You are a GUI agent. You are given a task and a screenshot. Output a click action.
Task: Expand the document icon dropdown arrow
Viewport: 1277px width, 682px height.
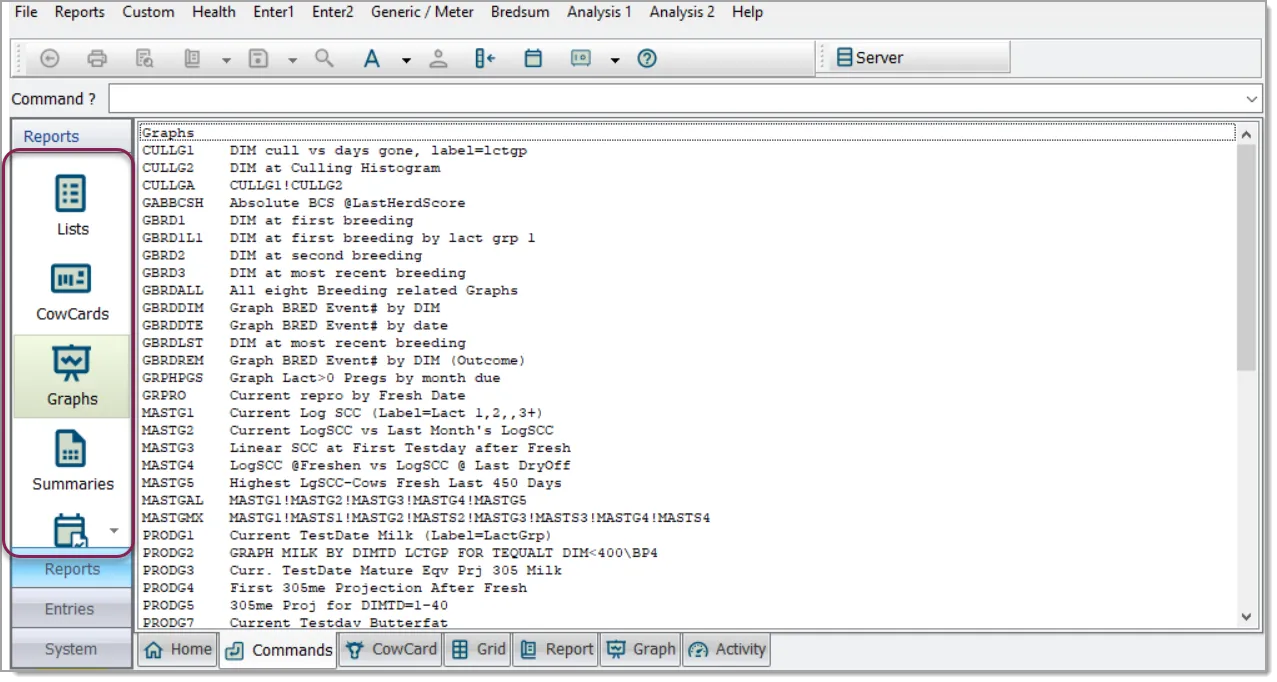point(226,60)
